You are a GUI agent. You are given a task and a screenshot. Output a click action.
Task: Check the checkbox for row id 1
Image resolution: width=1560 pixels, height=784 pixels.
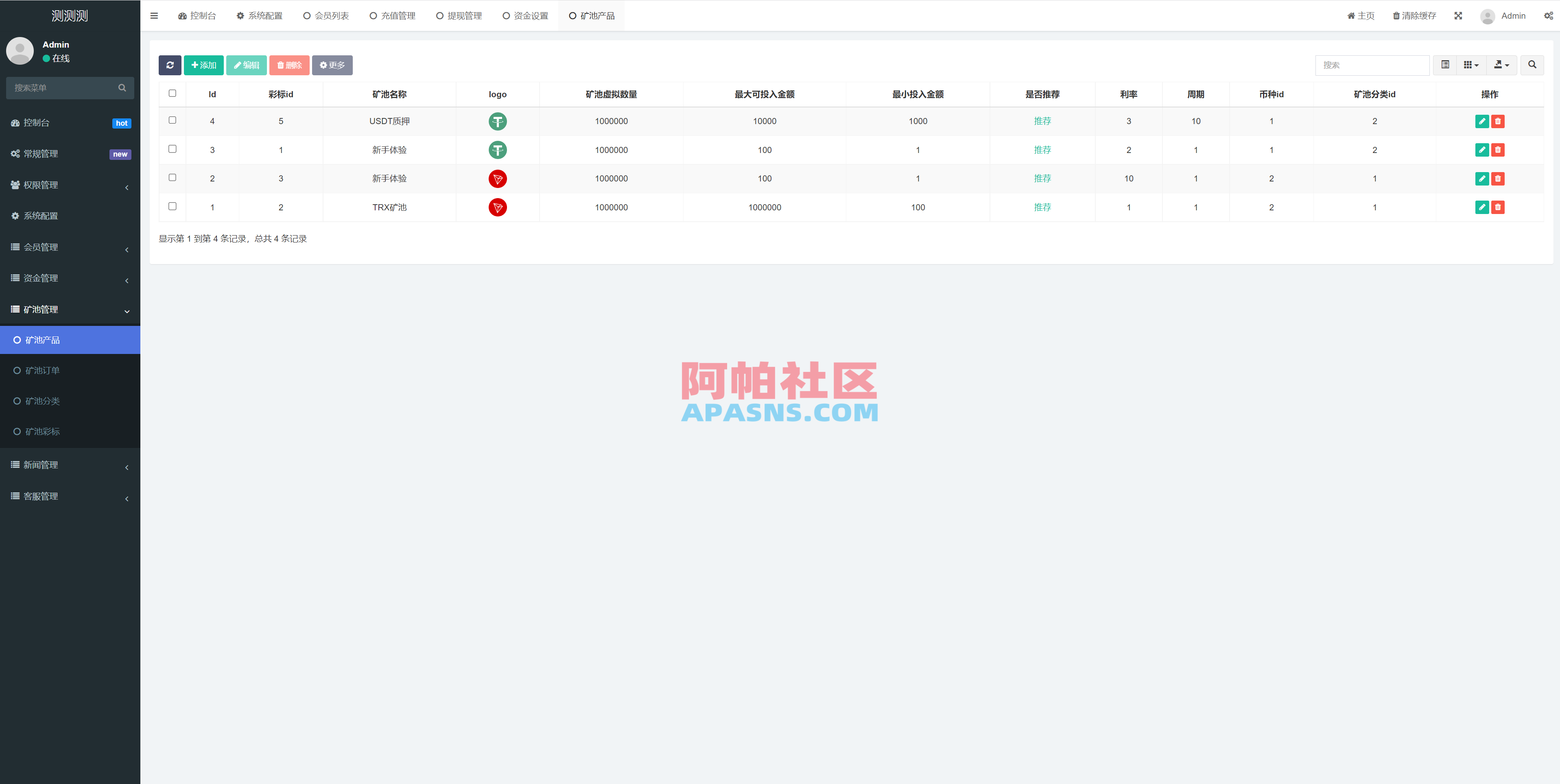tap(172, 206)
